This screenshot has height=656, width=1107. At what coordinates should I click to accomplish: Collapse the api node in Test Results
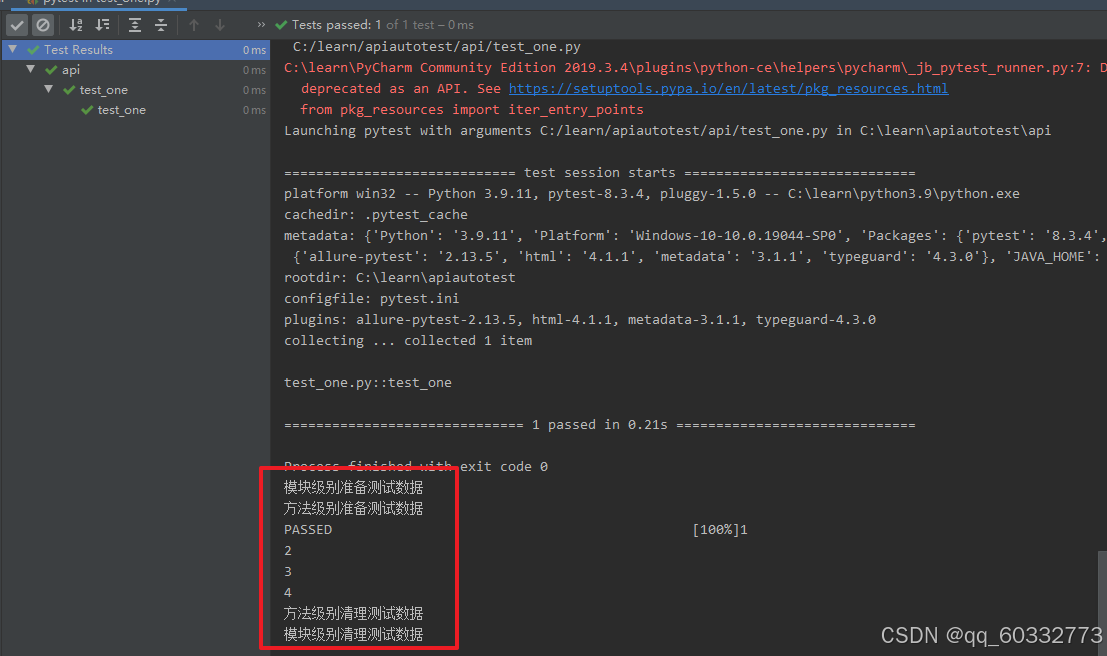click(x=31, y=69)
